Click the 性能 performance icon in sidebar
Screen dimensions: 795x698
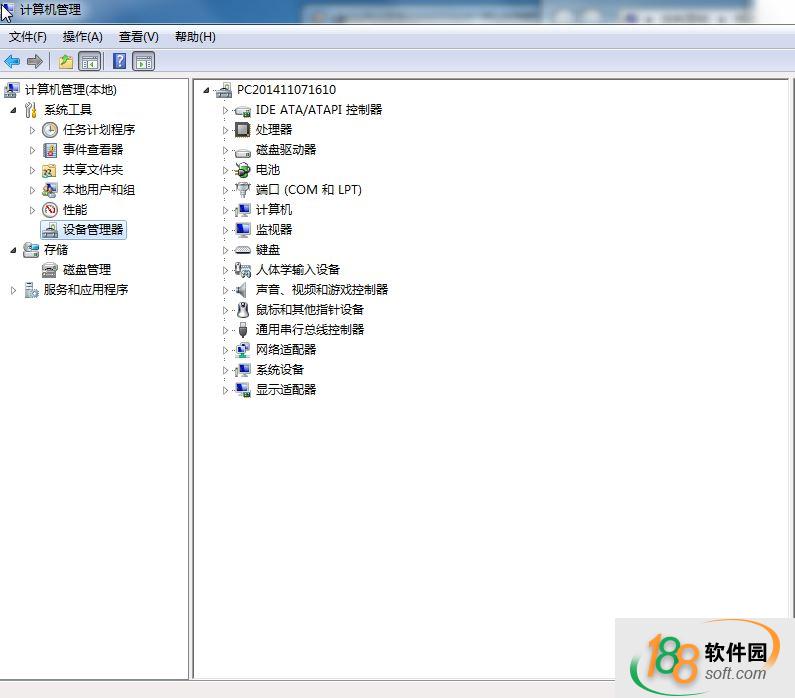click(x=49, y=210)
